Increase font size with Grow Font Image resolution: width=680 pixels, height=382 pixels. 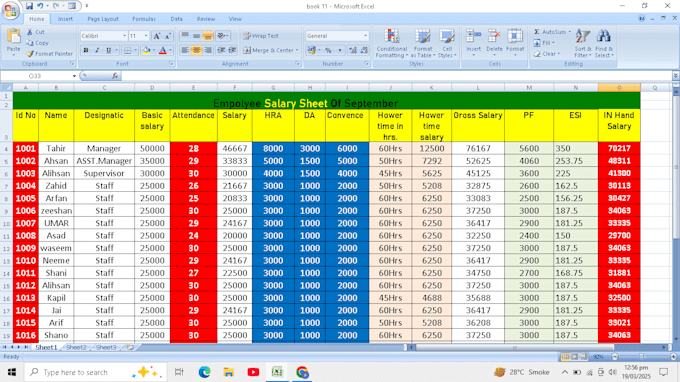point(157,36)
